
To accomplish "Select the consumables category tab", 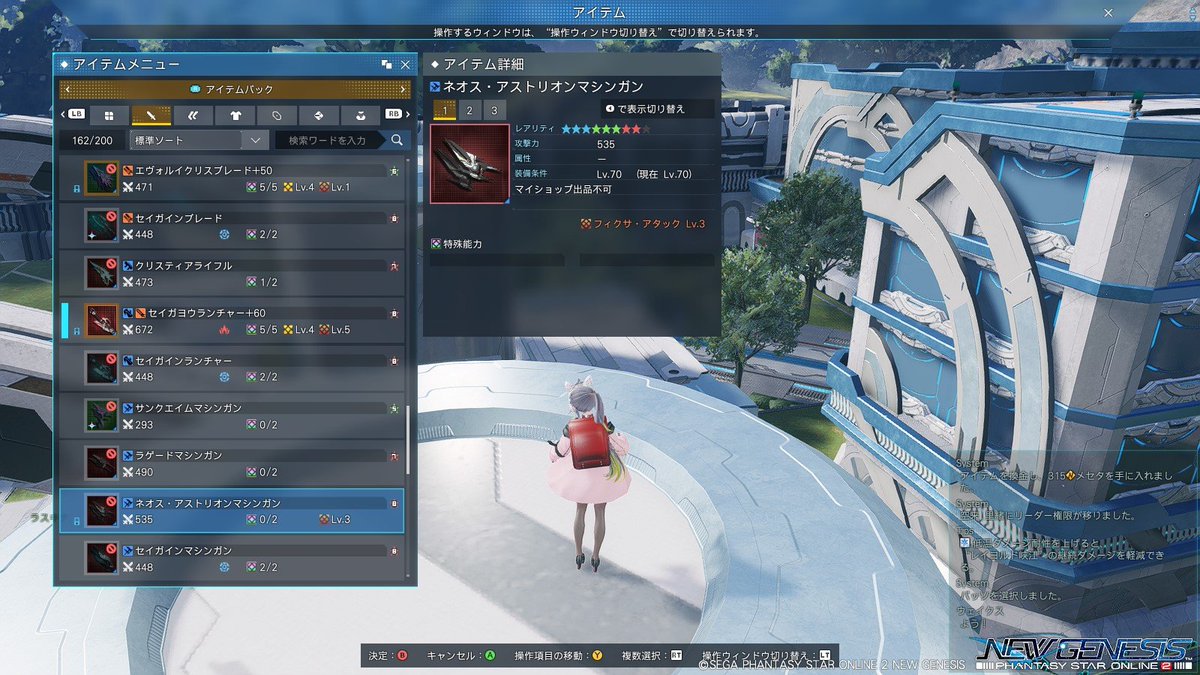I will (x=360, y=115).
